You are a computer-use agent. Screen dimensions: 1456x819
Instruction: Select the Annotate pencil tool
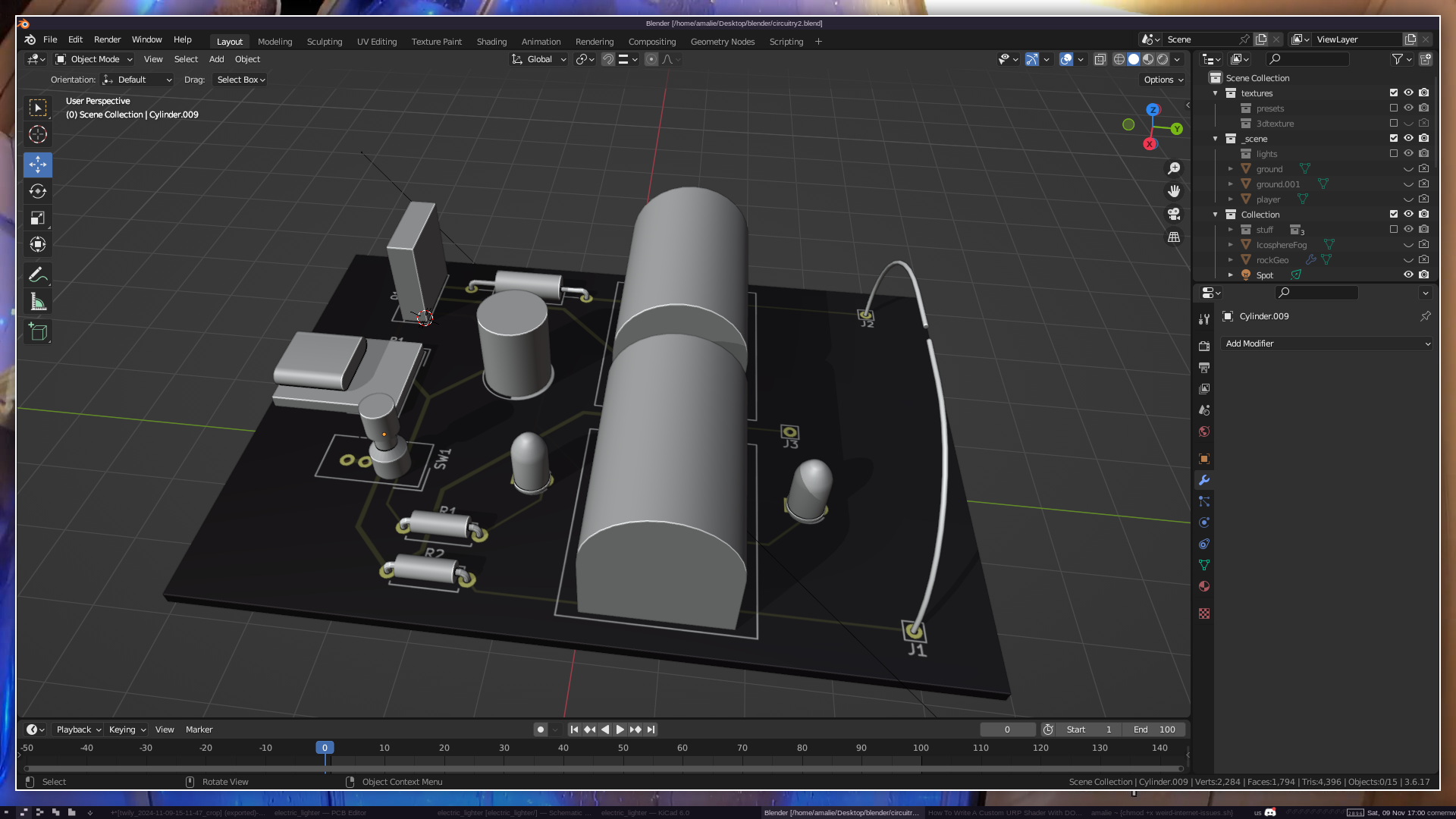(x=38, y=275)
